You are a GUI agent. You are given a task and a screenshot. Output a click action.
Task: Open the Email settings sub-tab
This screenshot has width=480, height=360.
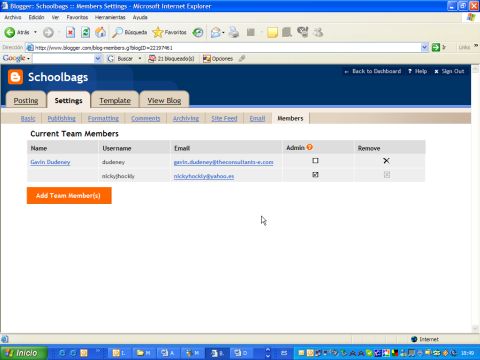coord(257,118)
